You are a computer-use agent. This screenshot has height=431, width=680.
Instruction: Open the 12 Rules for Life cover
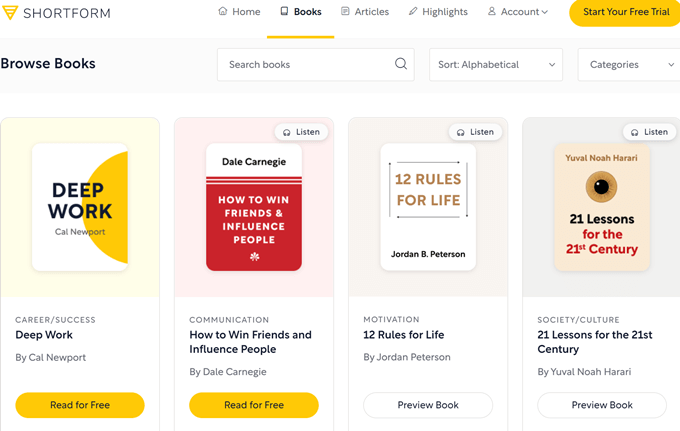(428, 207)
